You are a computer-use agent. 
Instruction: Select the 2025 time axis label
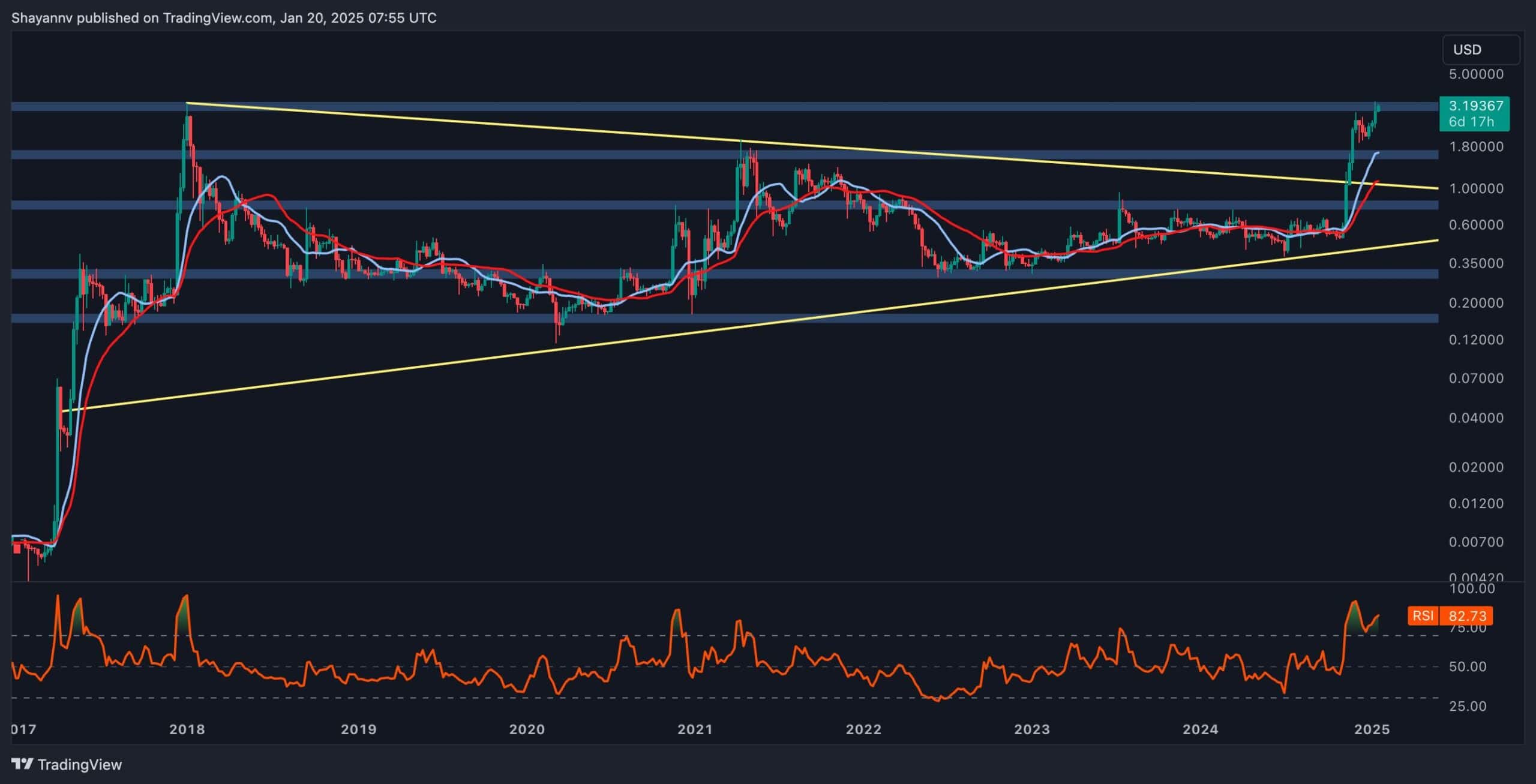click(1372, 729)
